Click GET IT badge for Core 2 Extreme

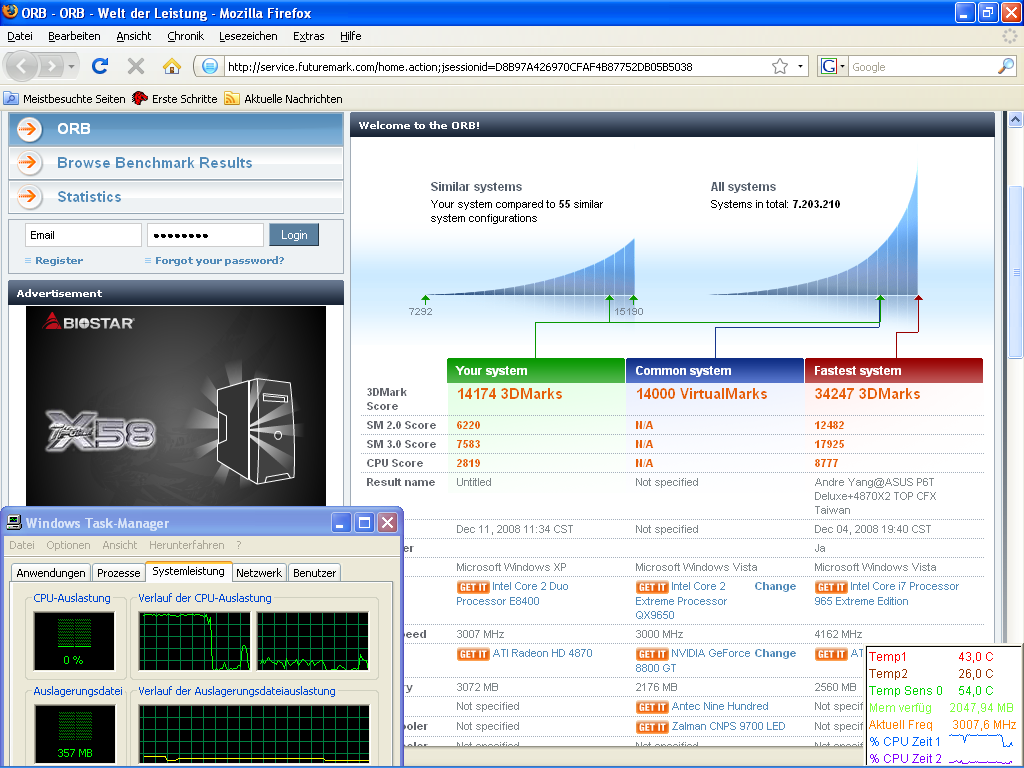(652, 587)
